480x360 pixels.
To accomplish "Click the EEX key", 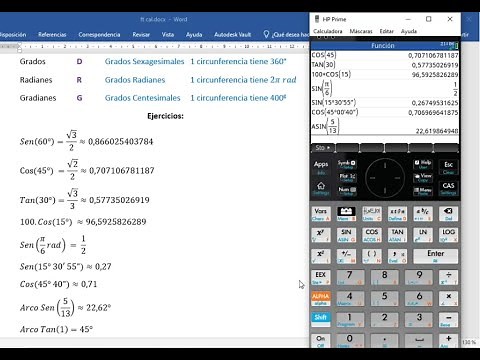I will (321, 277).
